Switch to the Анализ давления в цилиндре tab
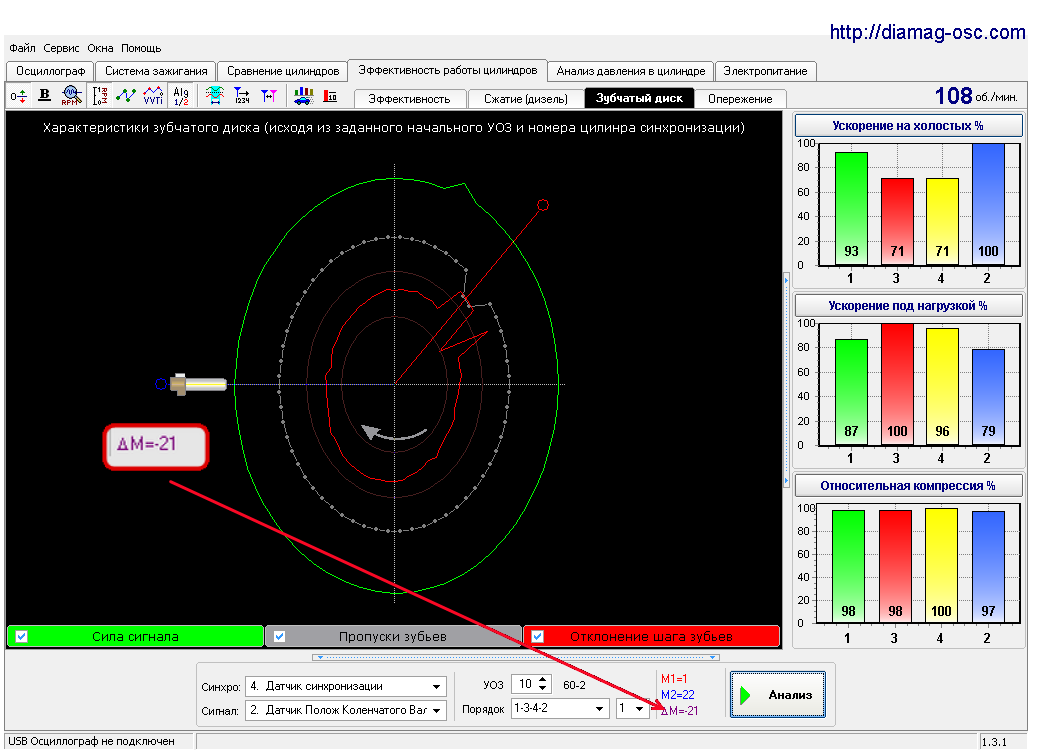The height and width of the screenshot is (754, 1040). (x=631, y=71)
